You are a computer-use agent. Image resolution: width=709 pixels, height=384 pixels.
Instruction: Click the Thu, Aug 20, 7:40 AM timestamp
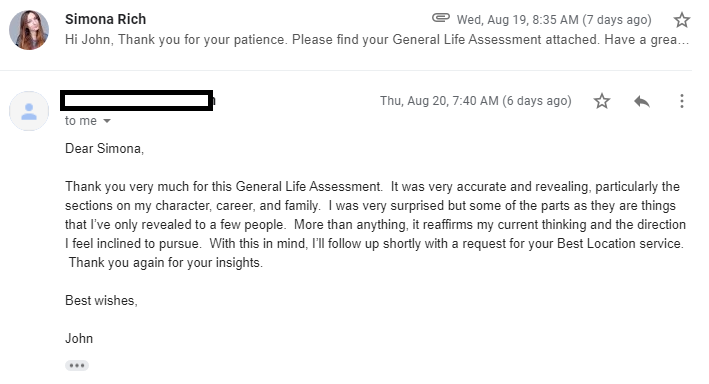click(476, 101)
